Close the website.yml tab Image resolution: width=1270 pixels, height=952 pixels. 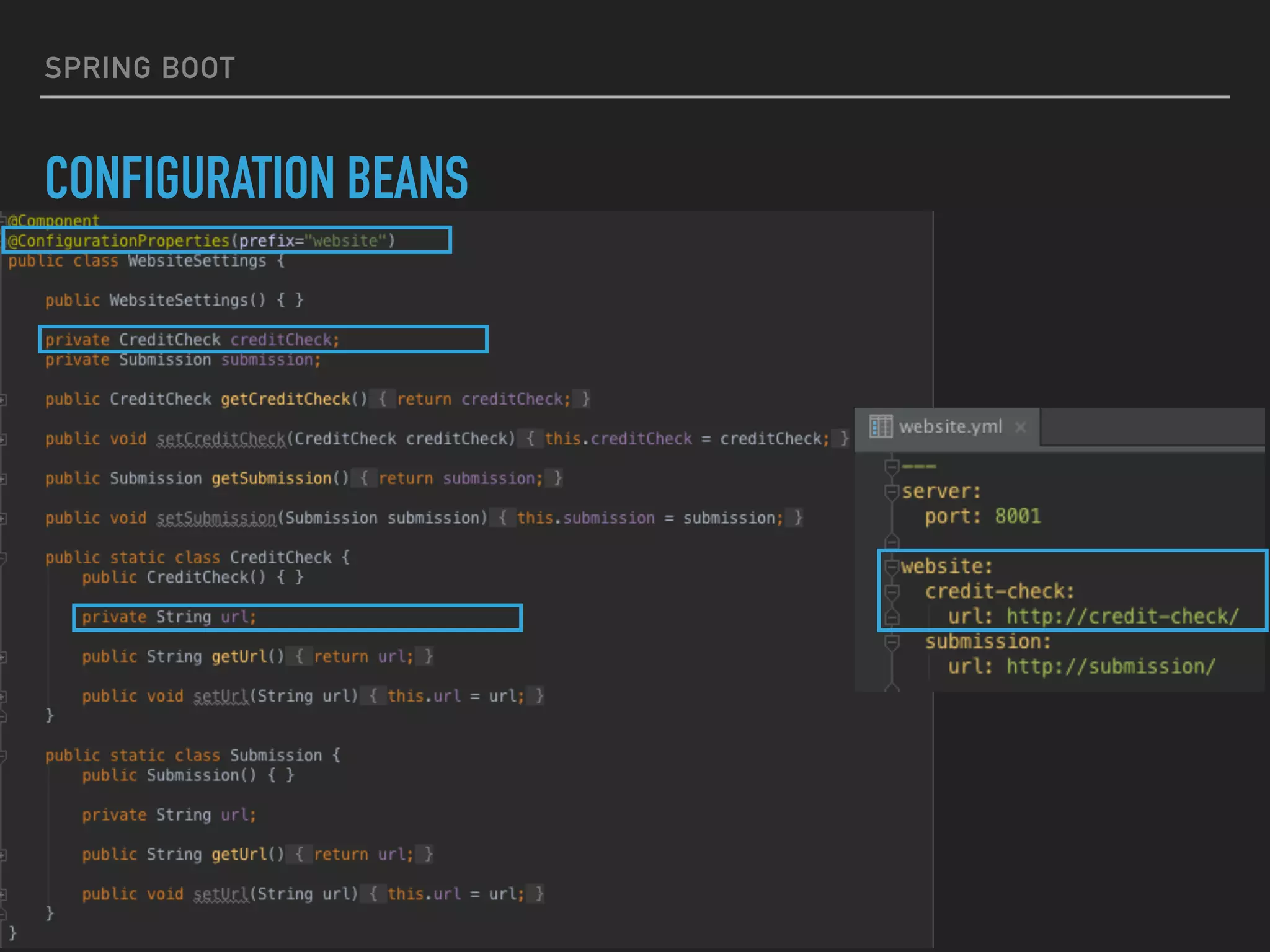1020,427
